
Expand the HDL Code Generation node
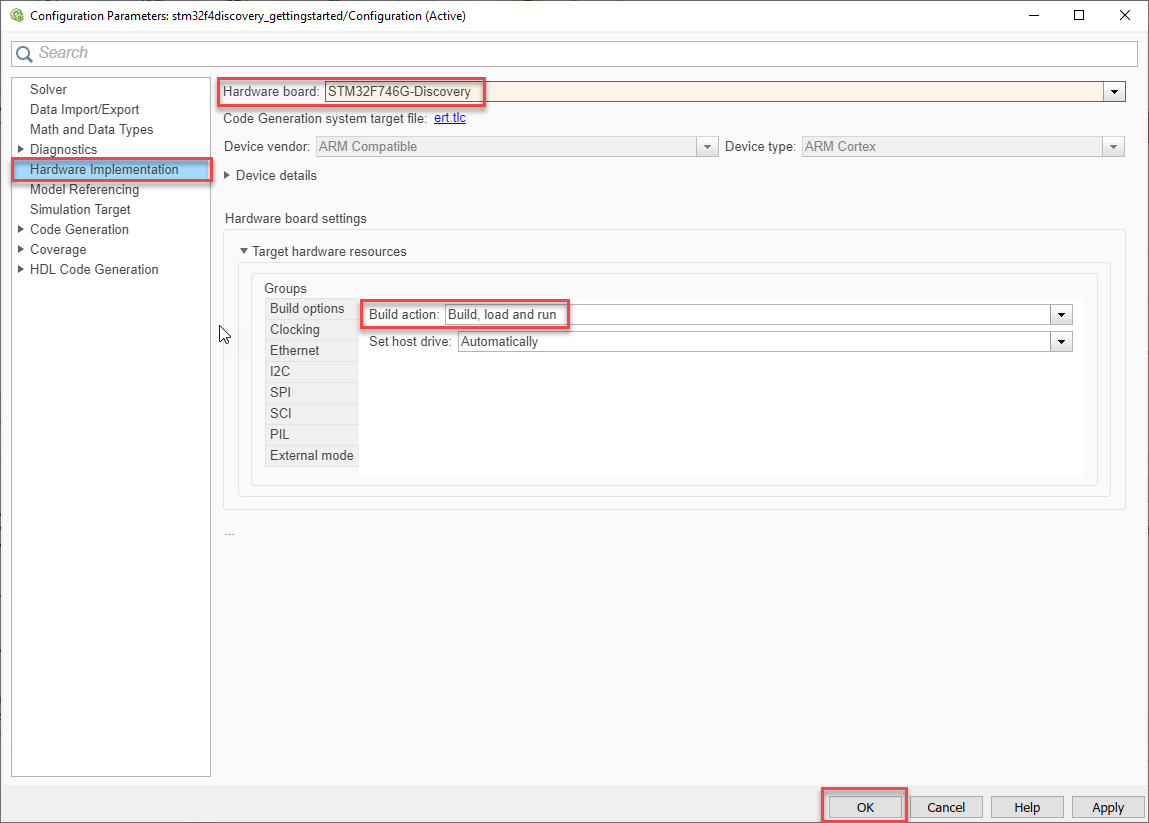click(x=21, y=270)
